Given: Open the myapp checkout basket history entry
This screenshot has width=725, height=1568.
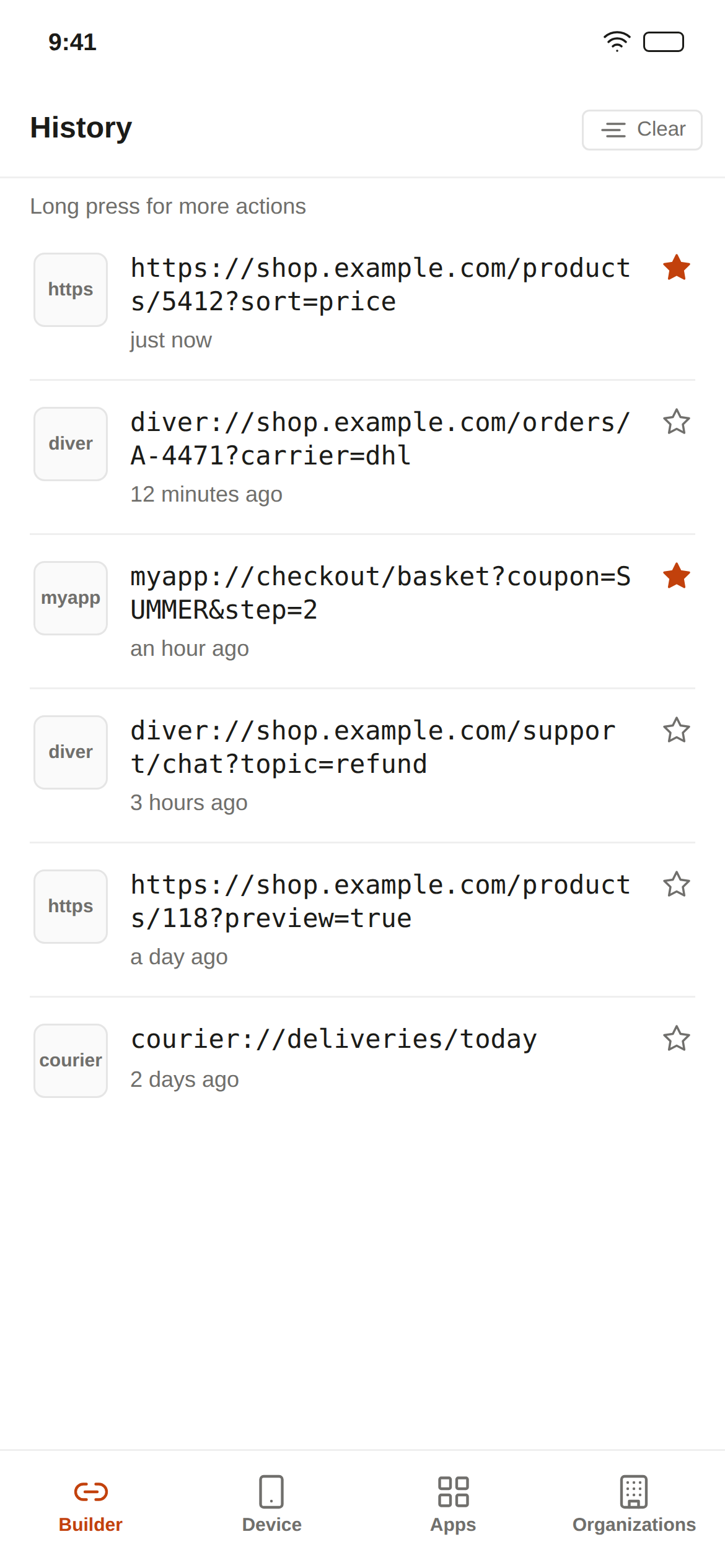Looking at the screenshot, I should click(x=362, y=612).
